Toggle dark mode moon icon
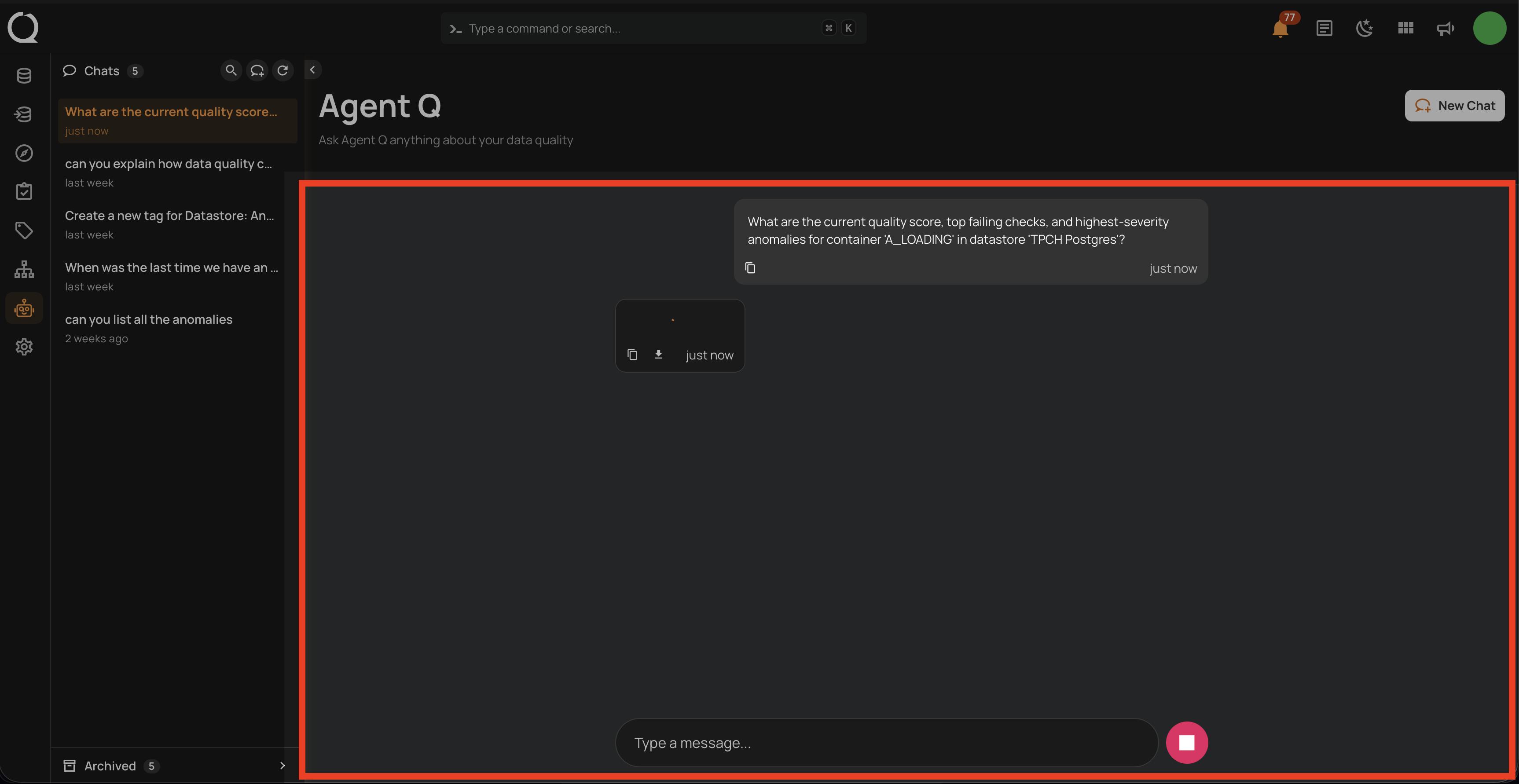1519x784 pixels. [1365, 28]
